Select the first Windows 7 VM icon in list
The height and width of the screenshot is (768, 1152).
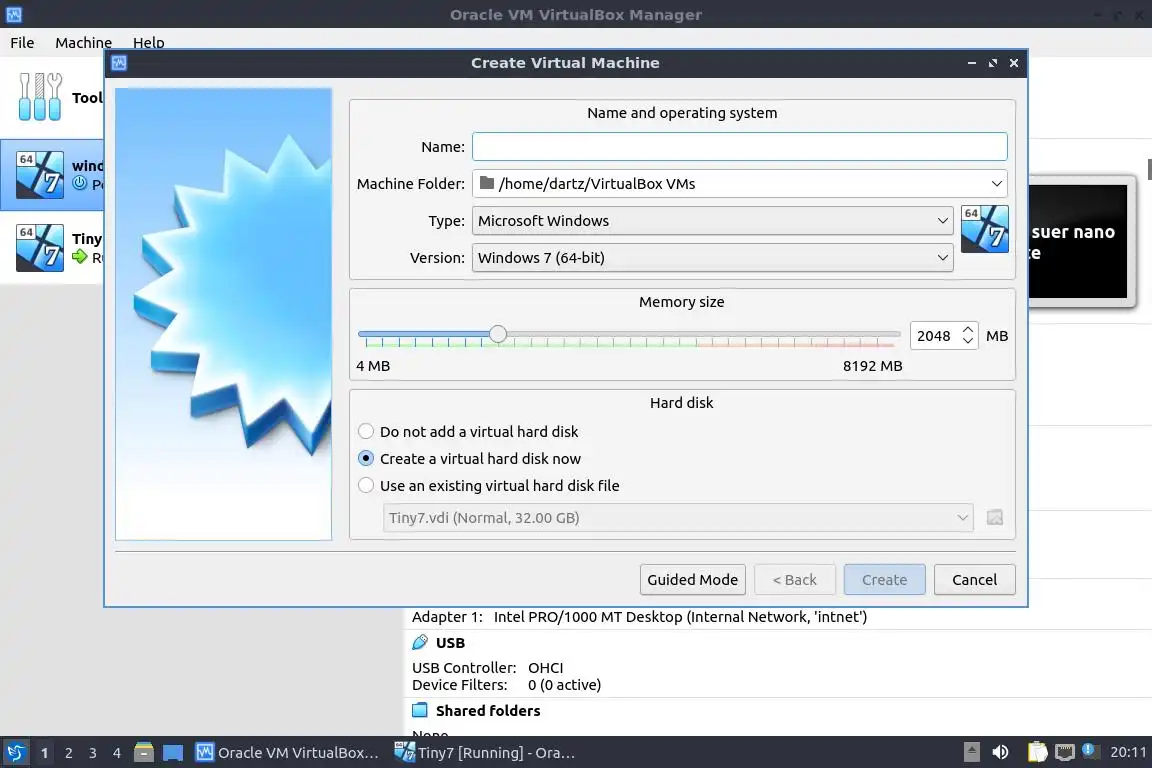pyautogui.click(x=40, y=175)
